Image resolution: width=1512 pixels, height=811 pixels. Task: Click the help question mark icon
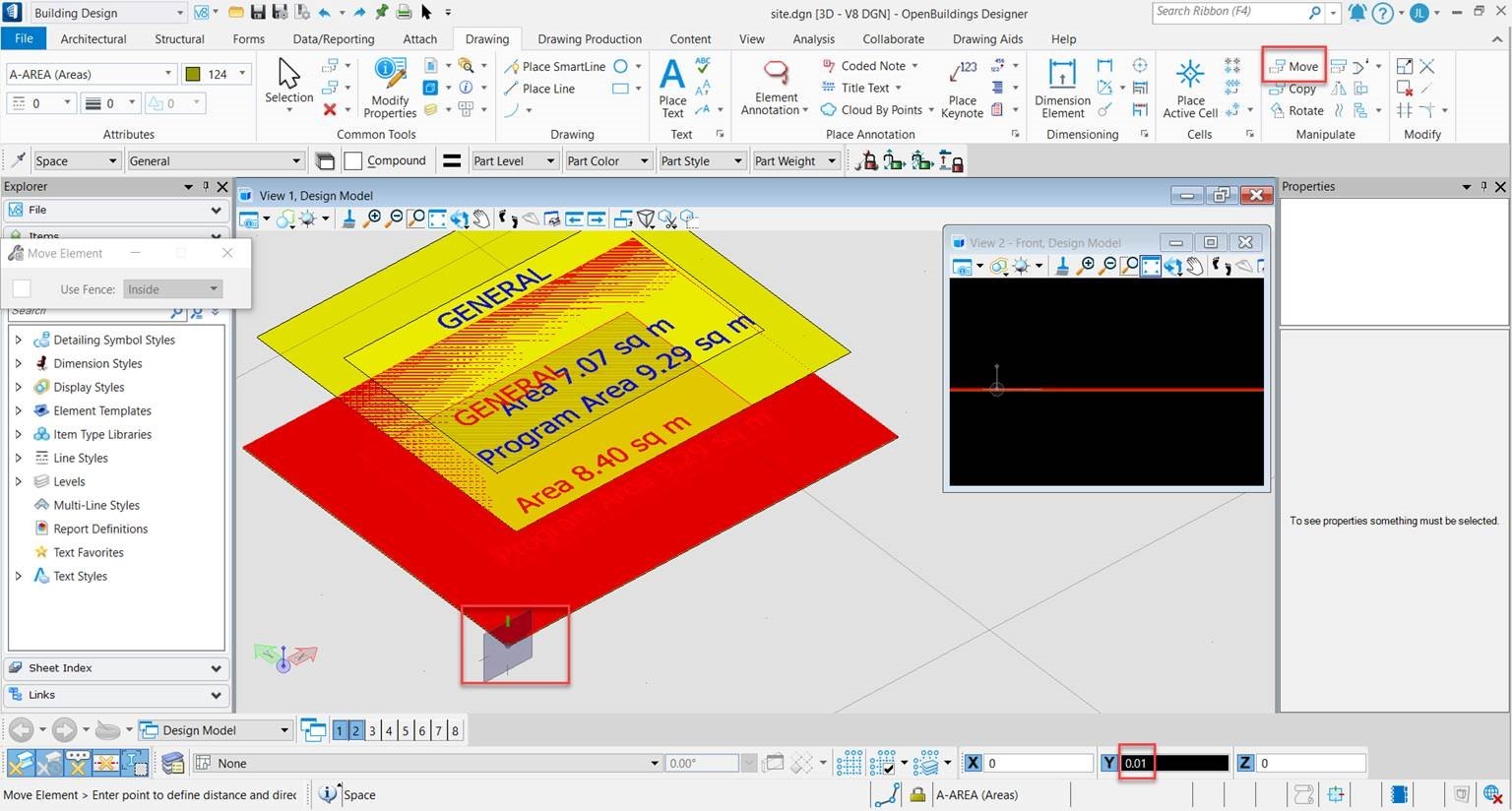[x=1382, y=13]
